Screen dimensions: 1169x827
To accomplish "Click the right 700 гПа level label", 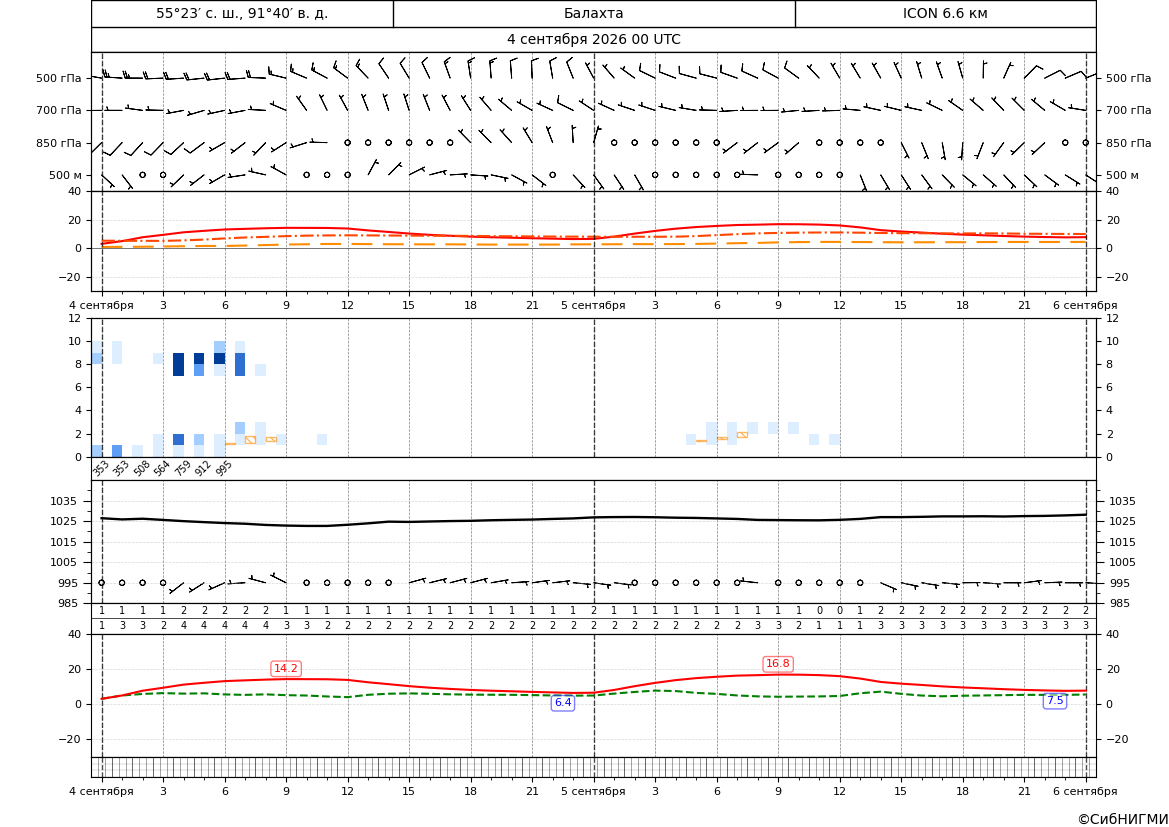I will click(x=1128, y=110).
